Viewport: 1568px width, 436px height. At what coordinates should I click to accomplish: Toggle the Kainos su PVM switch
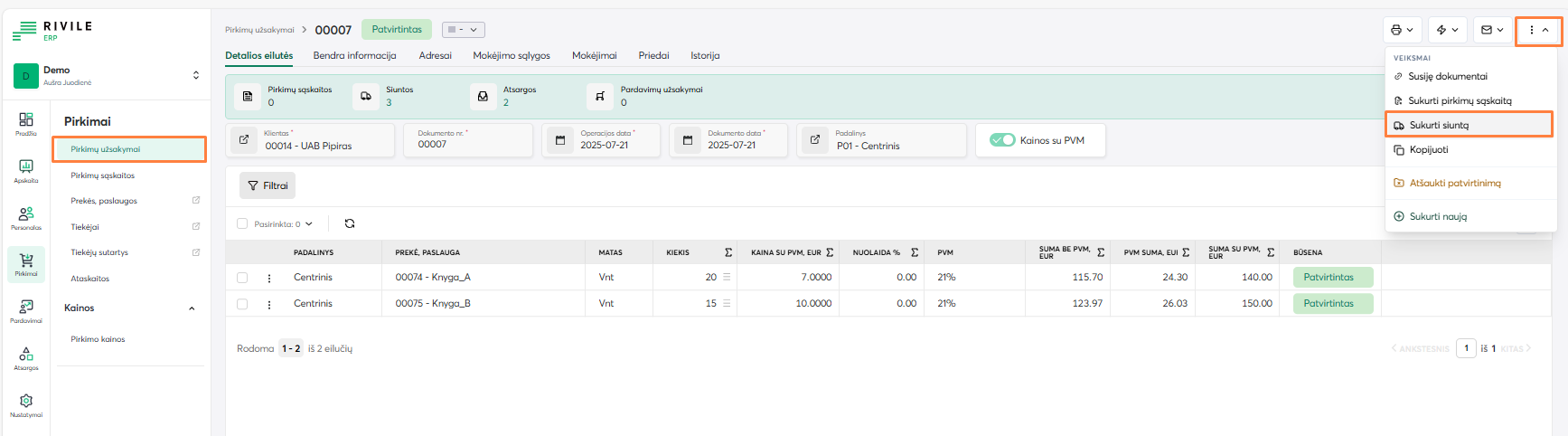point(1002,140)
